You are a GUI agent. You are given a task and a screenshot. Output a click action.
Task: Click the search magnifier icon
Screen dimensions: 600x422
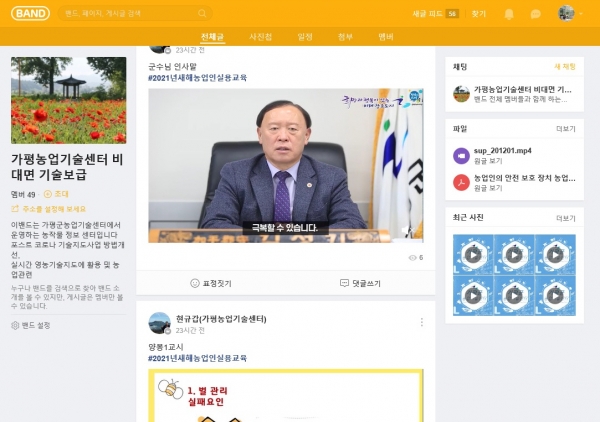click(x=204, y=14)
